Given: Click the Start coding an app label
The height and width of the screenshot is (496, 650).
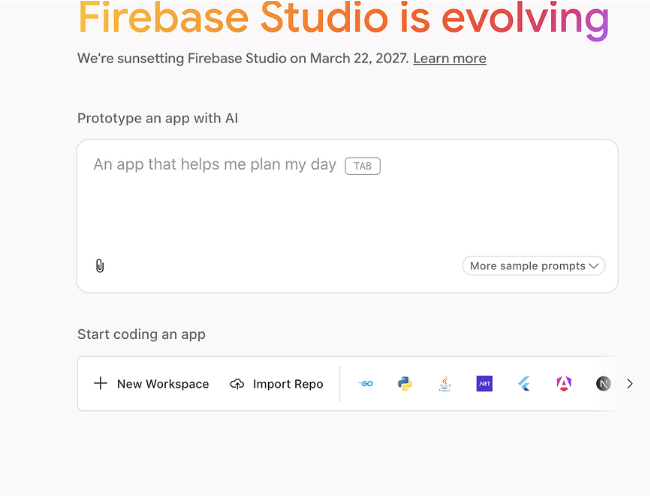Looking at the screenshot, I should [x=141, y=334].
